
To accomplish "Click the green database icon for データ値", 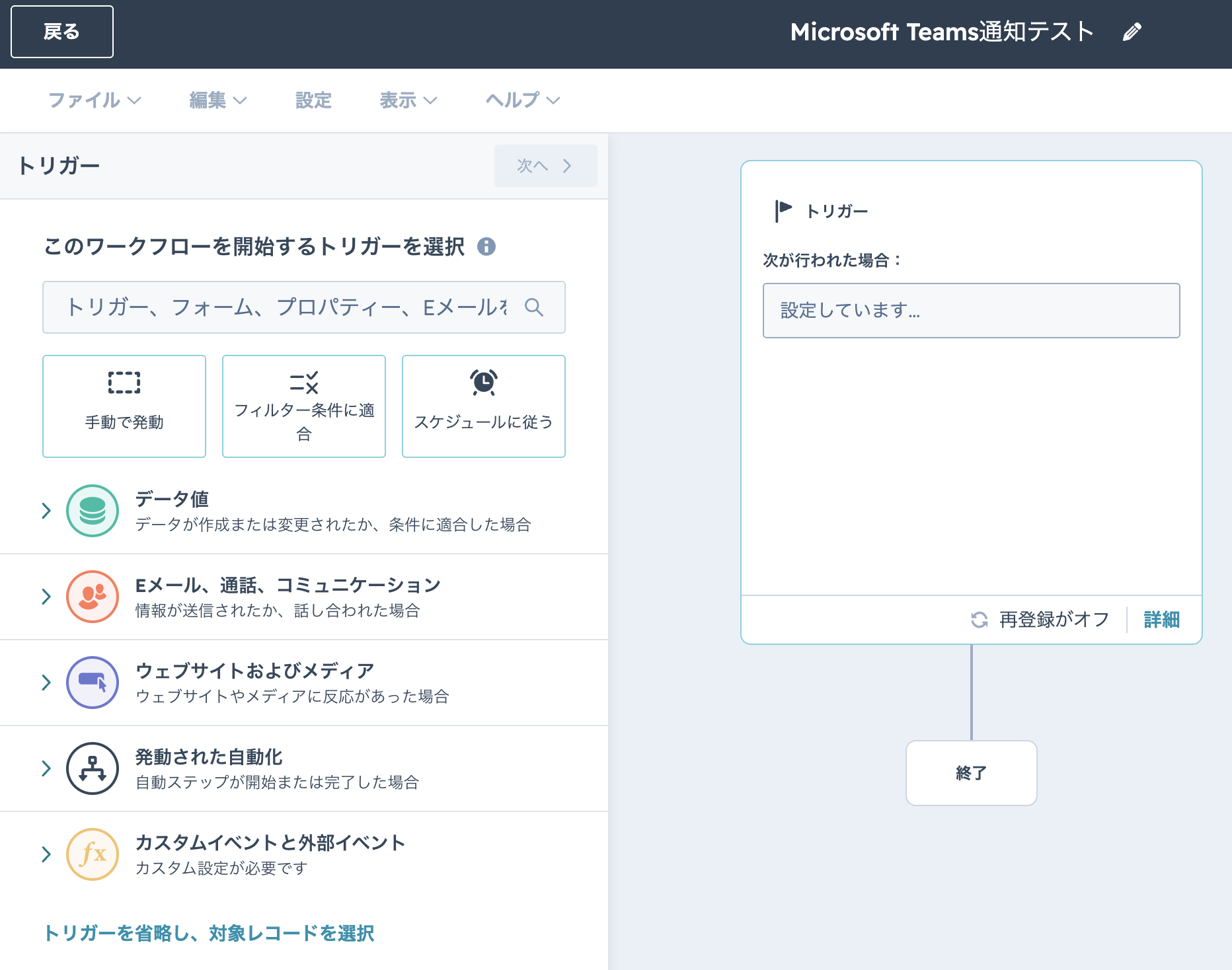I will 93,511.
